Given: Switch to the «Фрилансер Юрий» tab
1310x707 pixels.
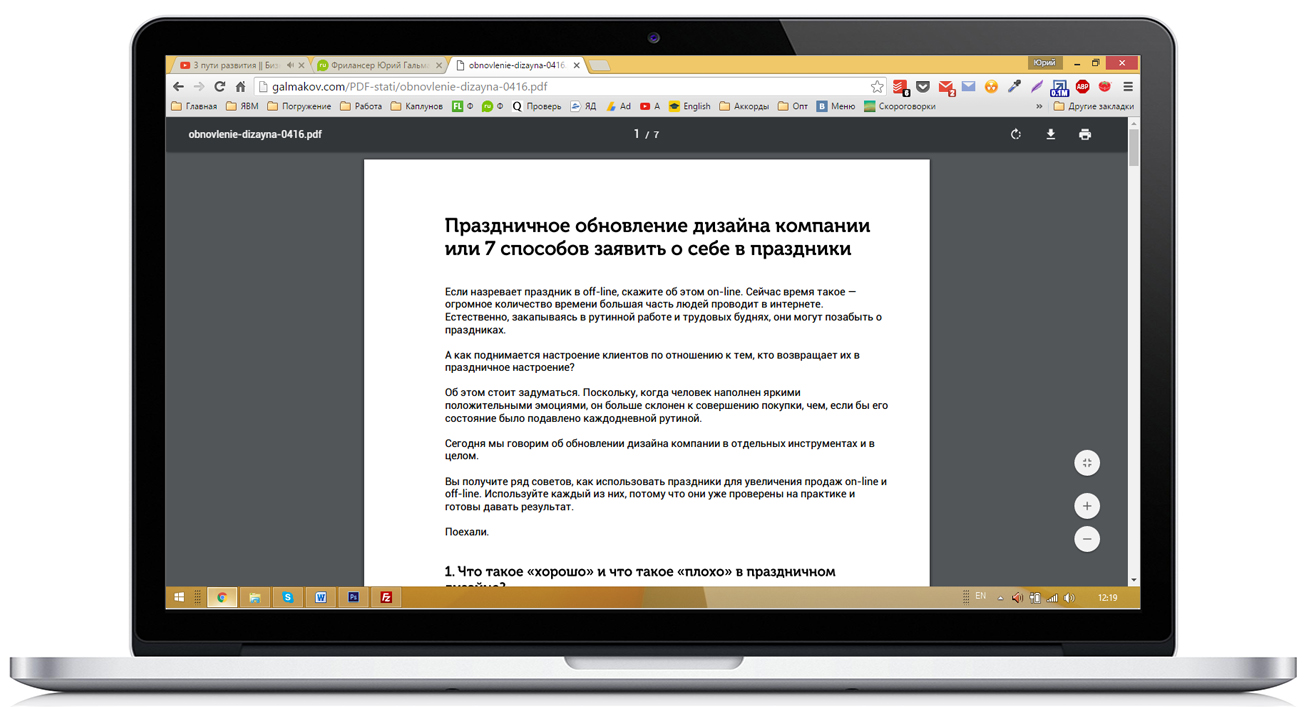Looking at the screenshot, I should [x=379, y=66].
